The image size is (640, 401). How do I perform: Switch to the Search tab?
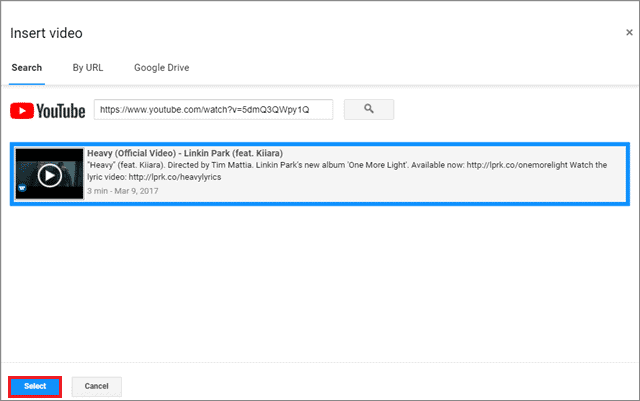click(27, 68)
